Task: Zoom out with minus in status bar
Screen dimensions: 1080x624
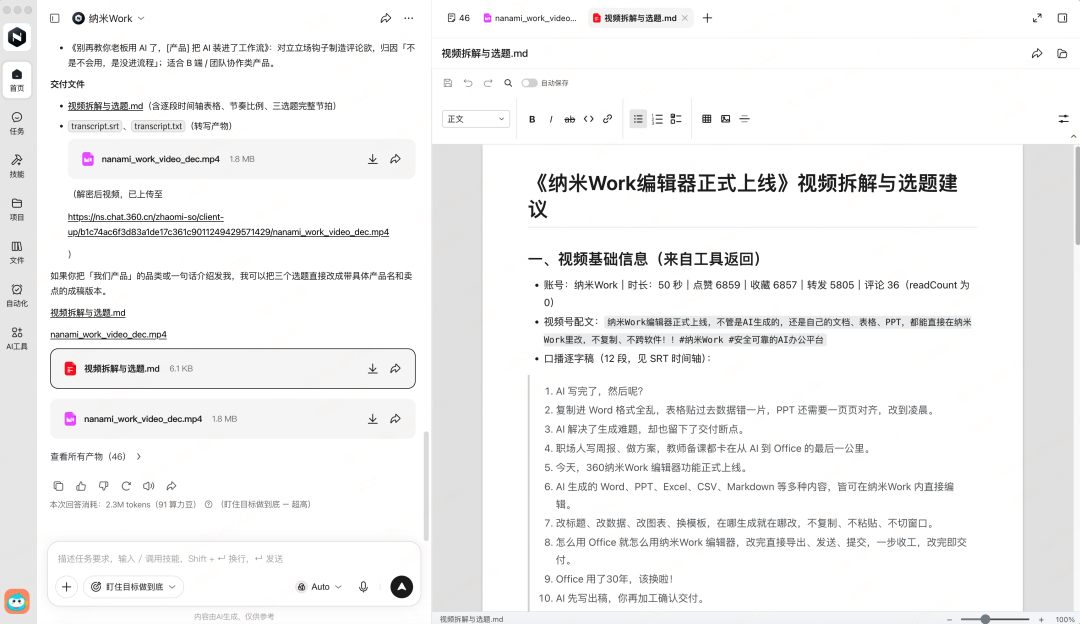Action: point(949,619)
